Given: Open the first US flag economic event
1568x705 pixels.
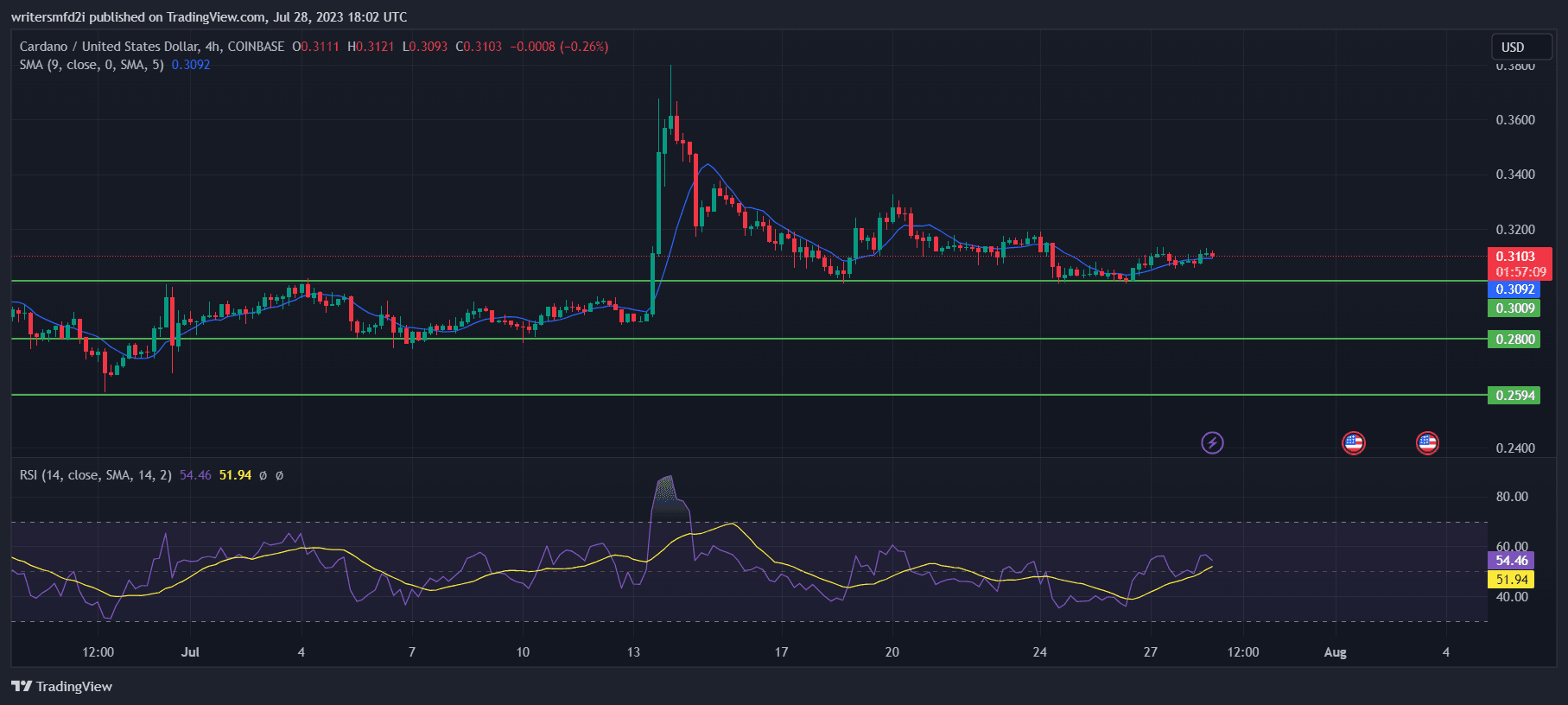Looking at the screenshot, I should [1353, 443].
